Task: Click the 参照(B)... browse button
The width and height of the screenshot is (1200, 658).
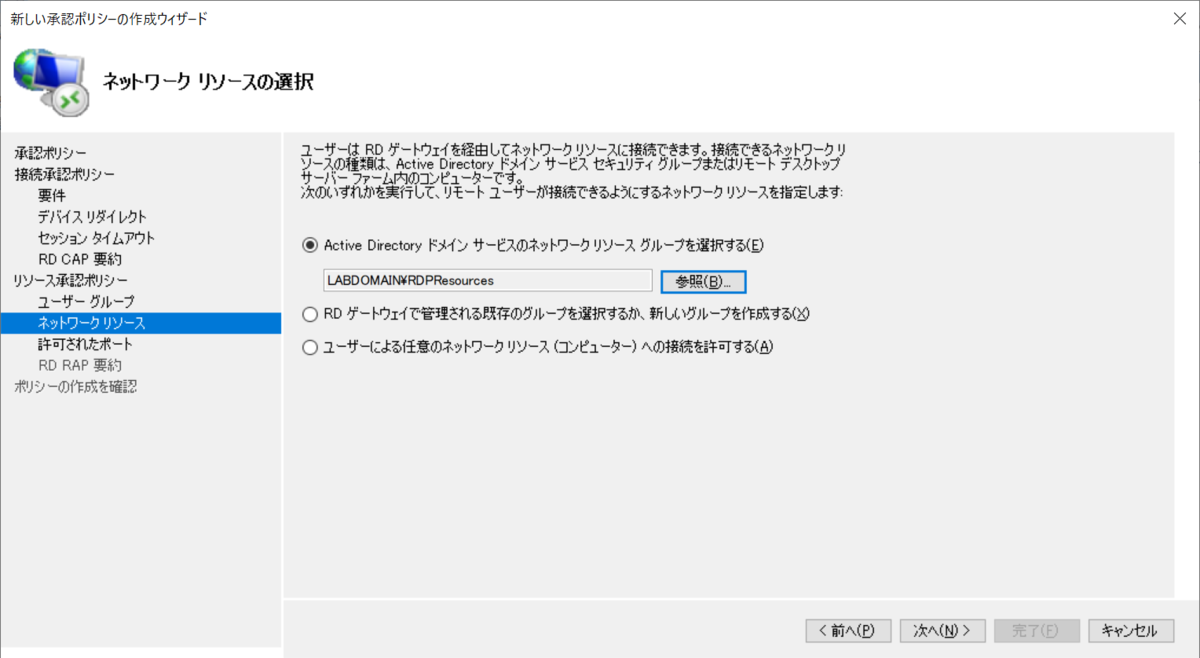Action: 704,281
